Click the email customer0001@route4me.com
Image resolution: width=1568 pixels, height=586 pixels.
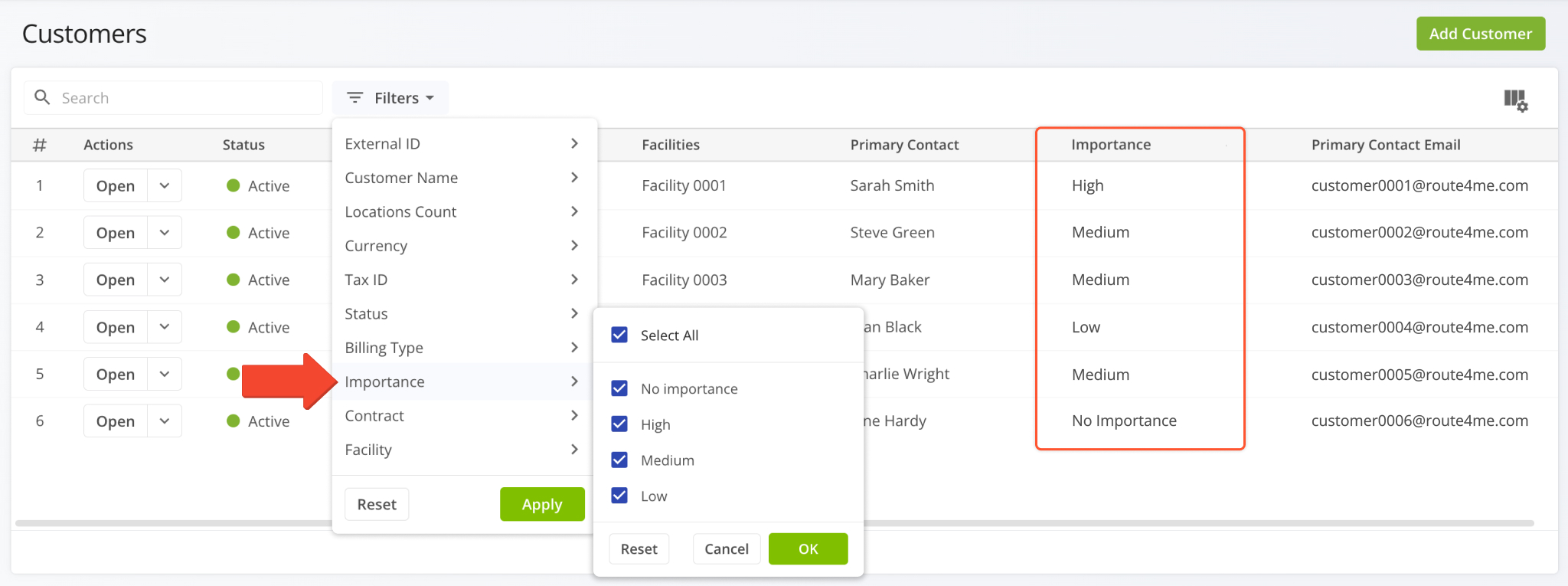tap(1419, 185)
